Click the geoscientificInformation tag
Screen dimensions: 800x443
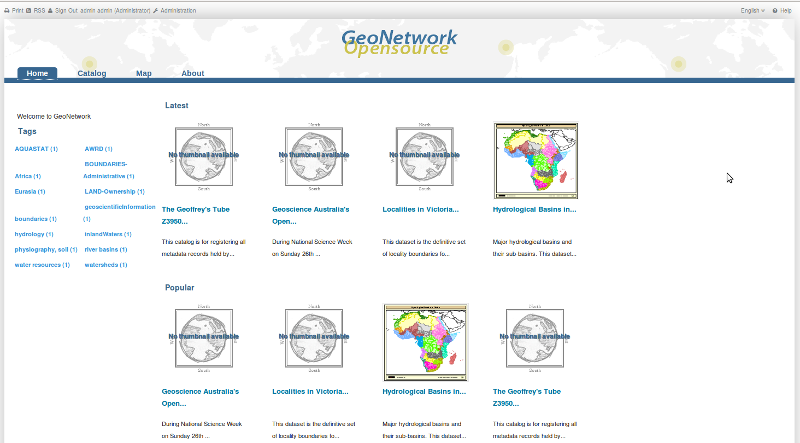click(119, 213)
